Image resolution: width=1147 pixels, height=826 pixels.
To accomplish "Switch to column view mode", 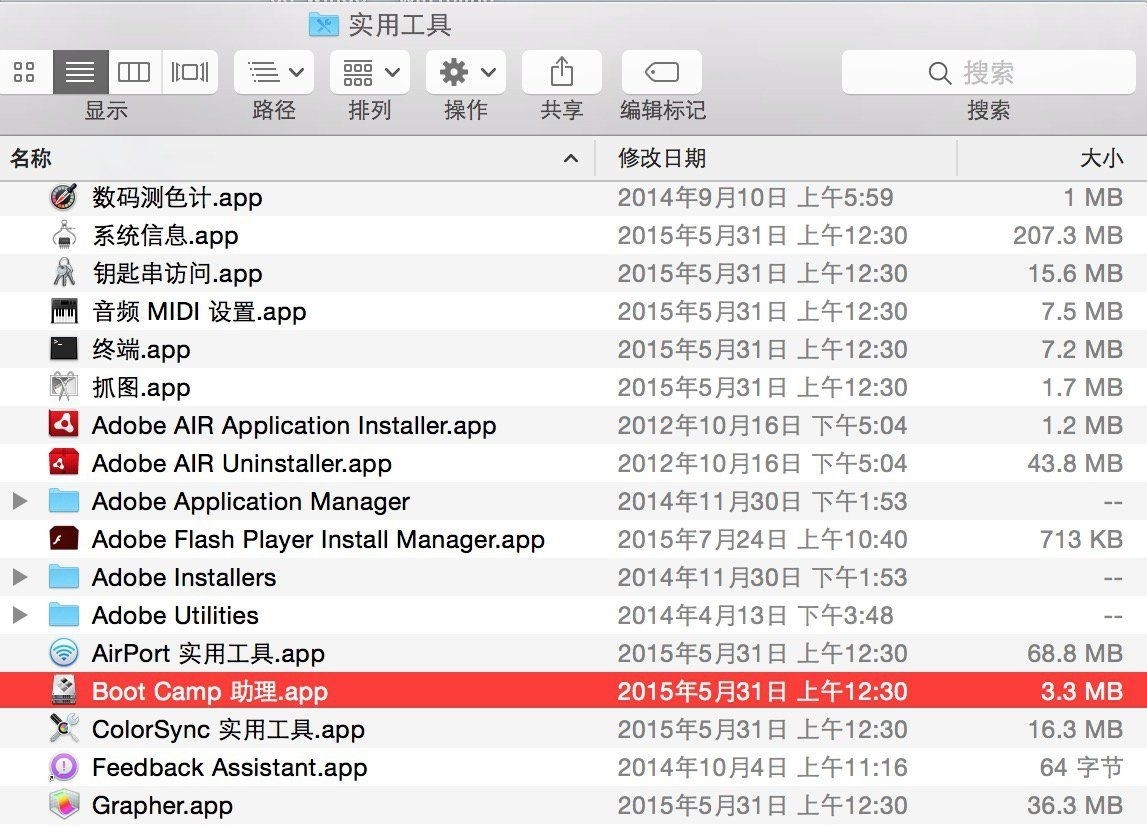I will pyautogui.click(x=134, y=72).
